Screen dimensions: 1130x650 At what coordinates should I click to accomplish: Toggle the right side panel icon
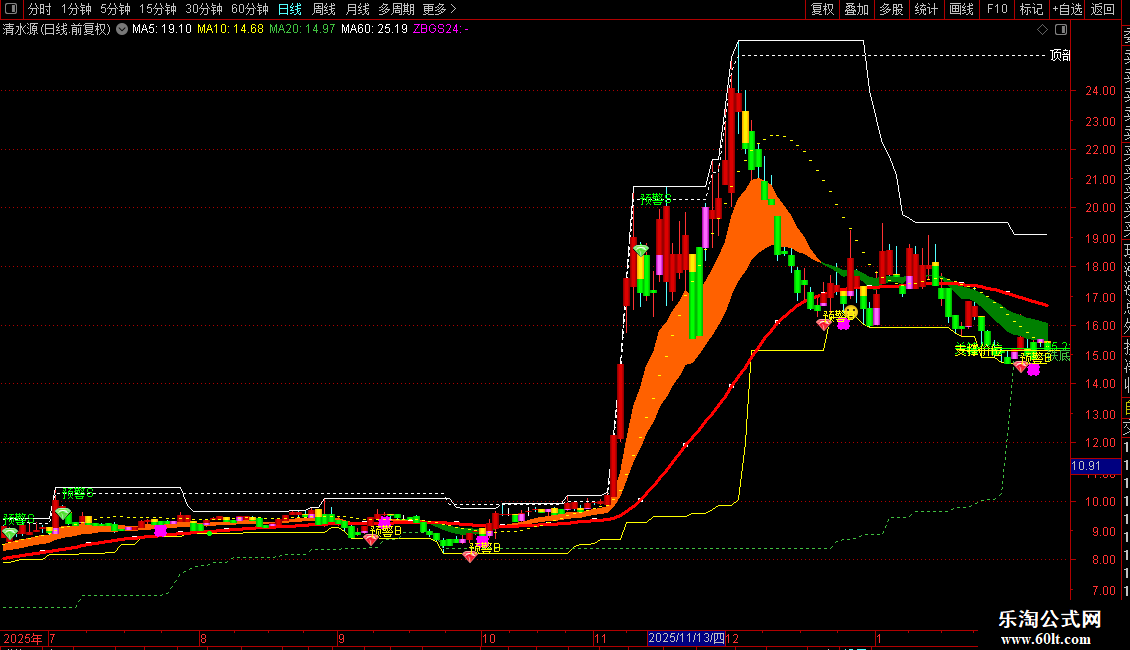click(1061, 30)
